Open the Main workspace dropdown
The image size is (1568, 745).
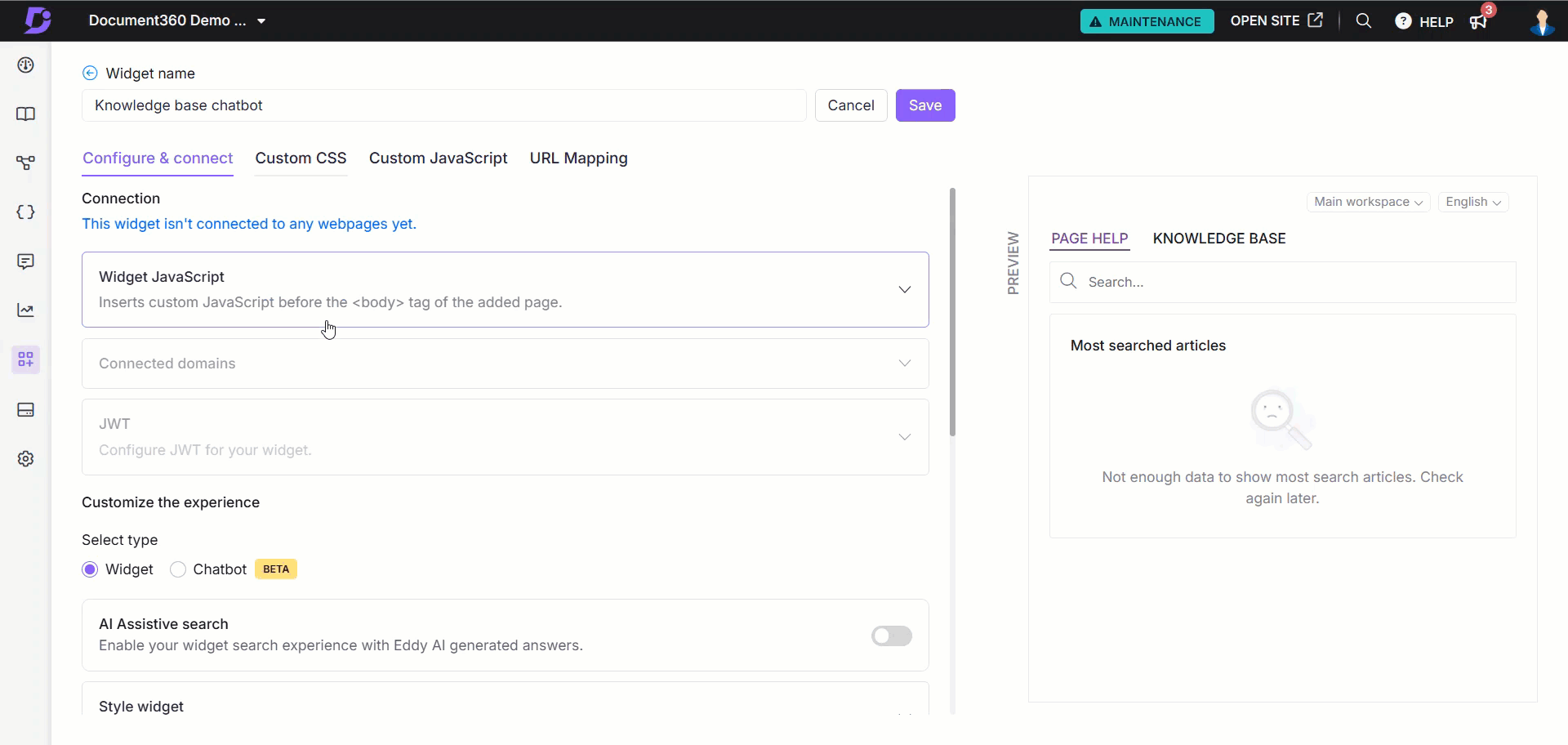click(x=1368, y=202)
